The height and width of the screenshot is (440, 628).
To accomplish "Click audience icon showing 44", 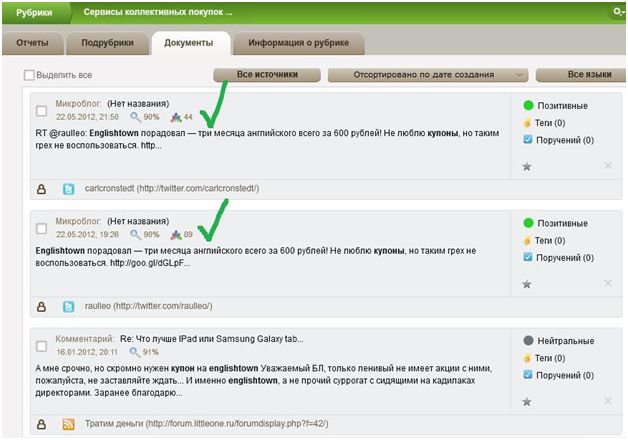I will click(x=176, y=117).
